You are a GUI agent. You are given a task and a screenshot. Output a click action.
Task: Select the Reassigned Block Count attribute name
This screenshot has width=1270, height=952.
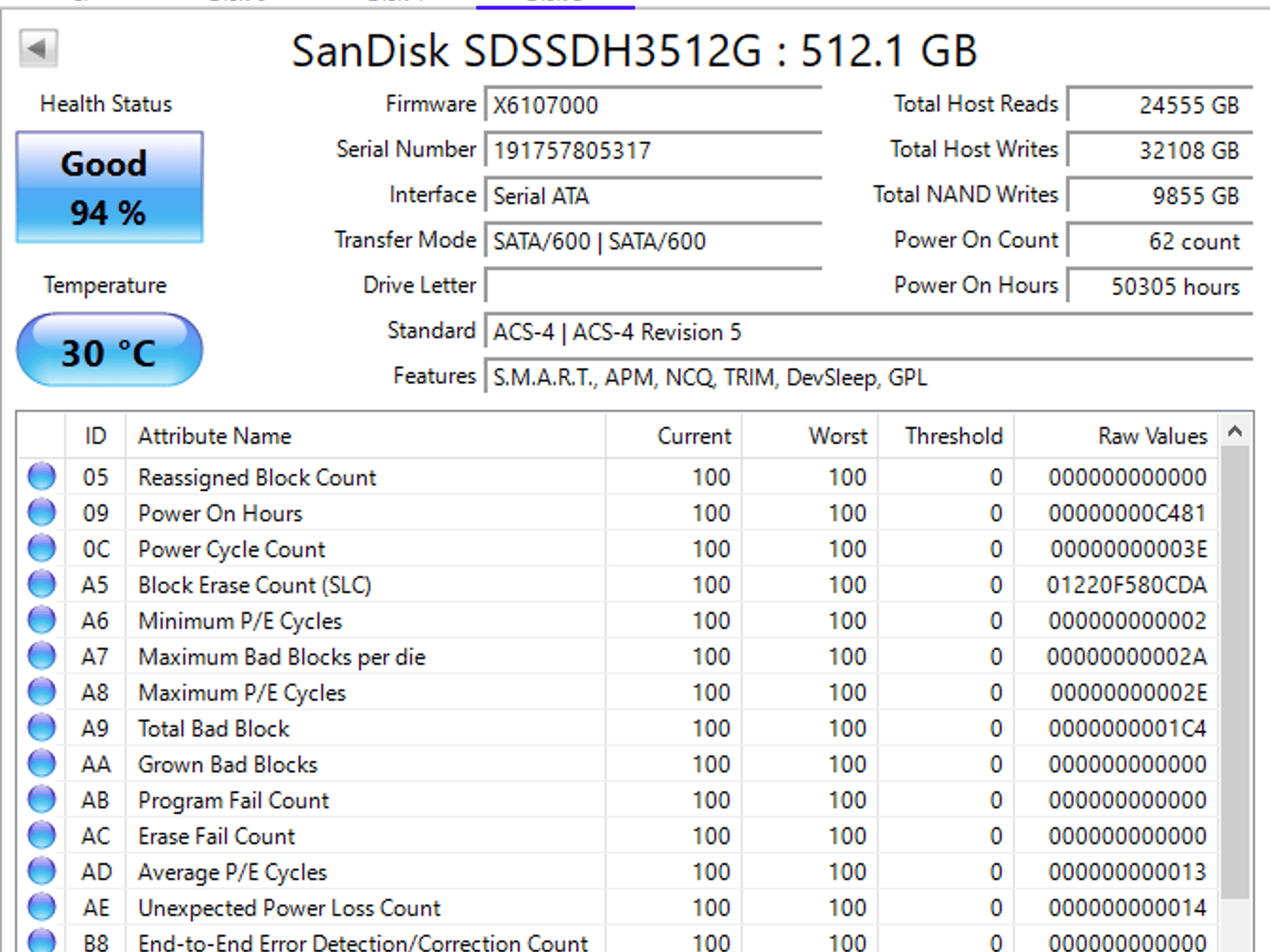pos(257,478)
